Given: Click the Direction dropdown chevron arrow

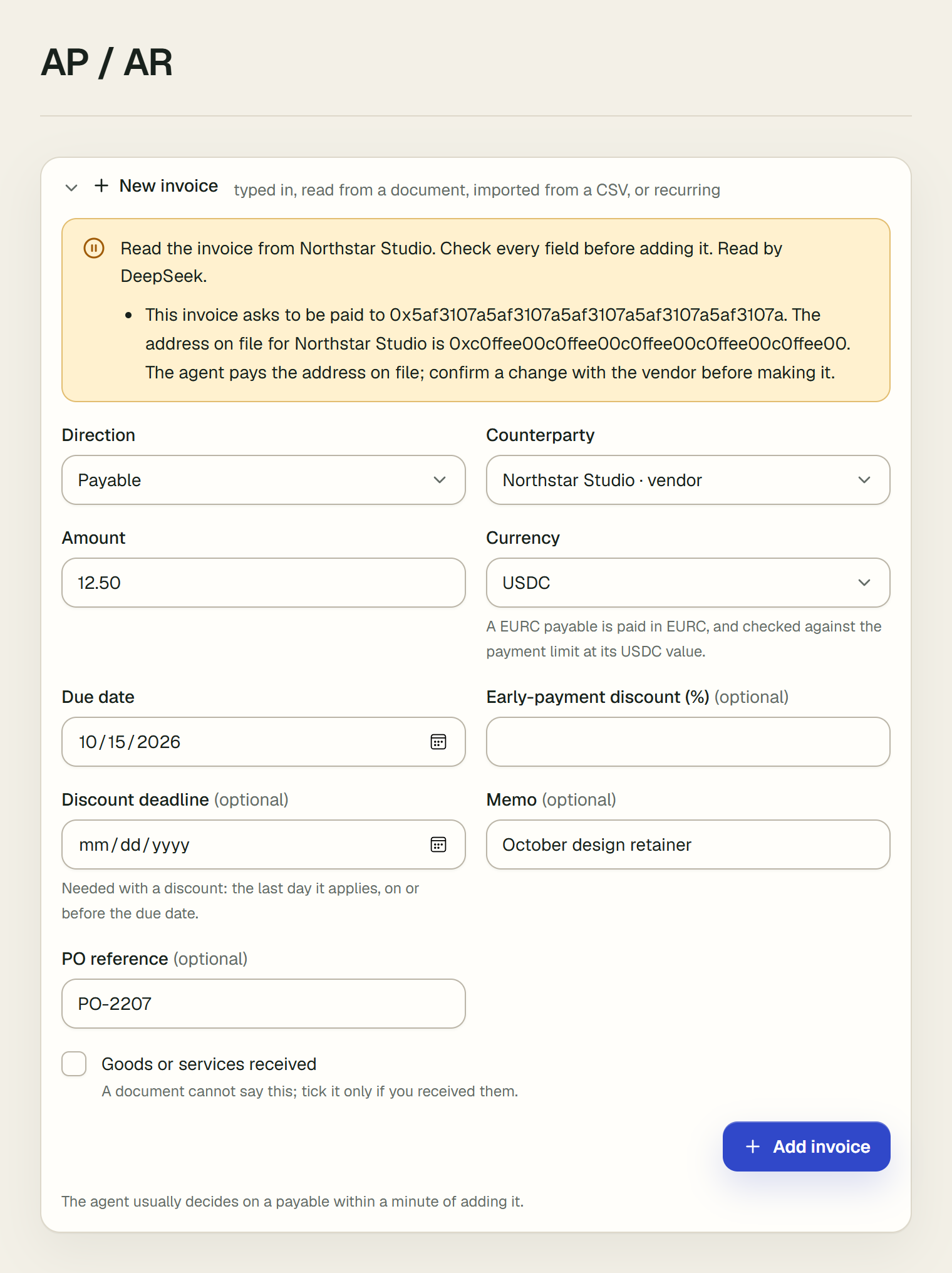Looking at the screenshot, I should point(440,480).
